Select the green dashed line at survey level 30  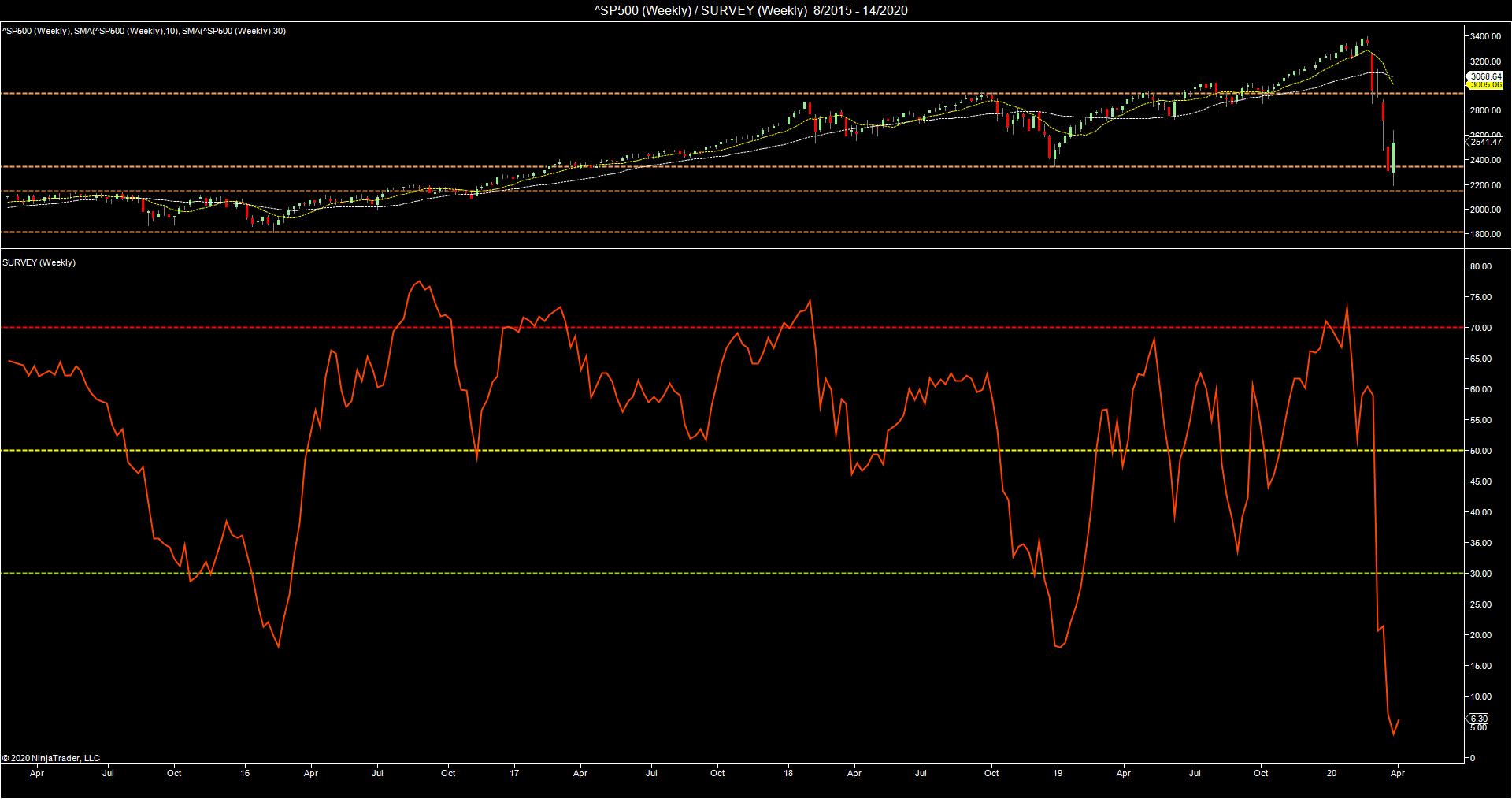click(x=731, y=574)
